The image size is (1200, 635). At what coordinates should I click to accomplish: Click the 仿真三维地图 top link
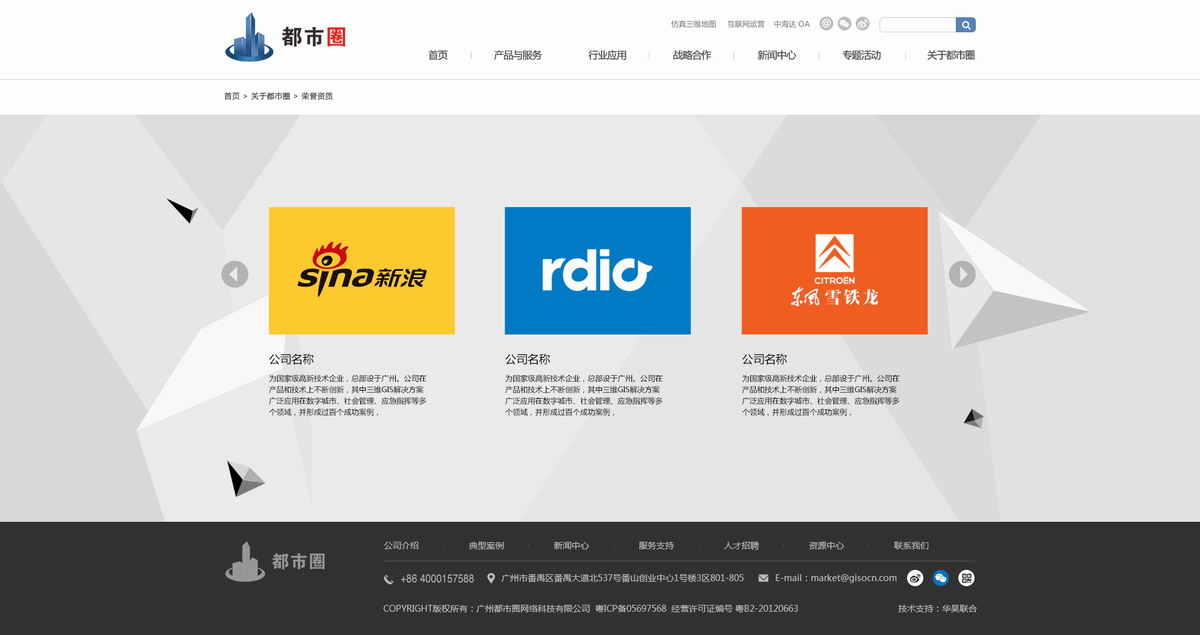coord(693,24)
